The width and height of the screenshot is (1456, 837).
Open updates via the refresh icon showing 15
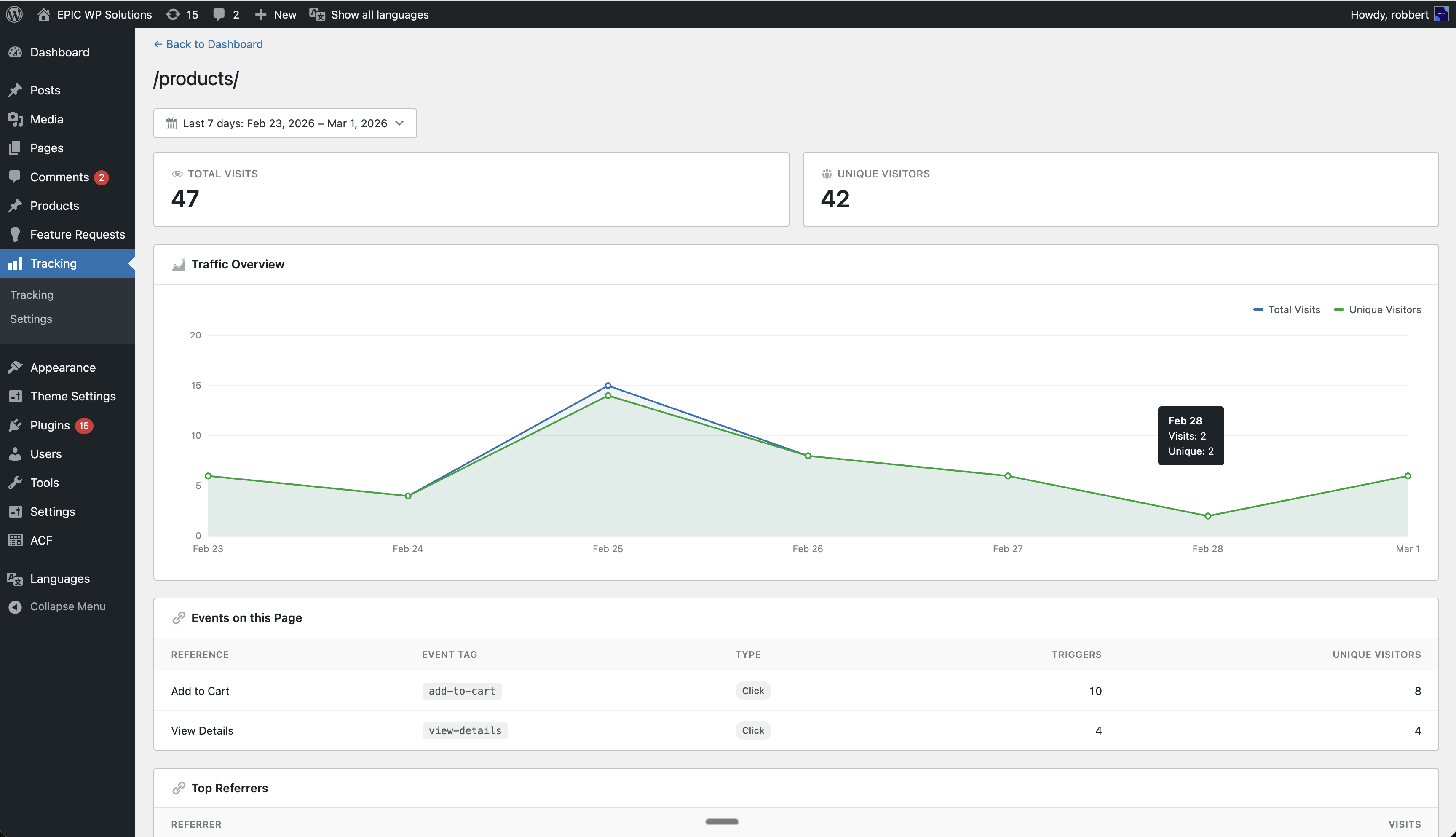coord(174,14)
